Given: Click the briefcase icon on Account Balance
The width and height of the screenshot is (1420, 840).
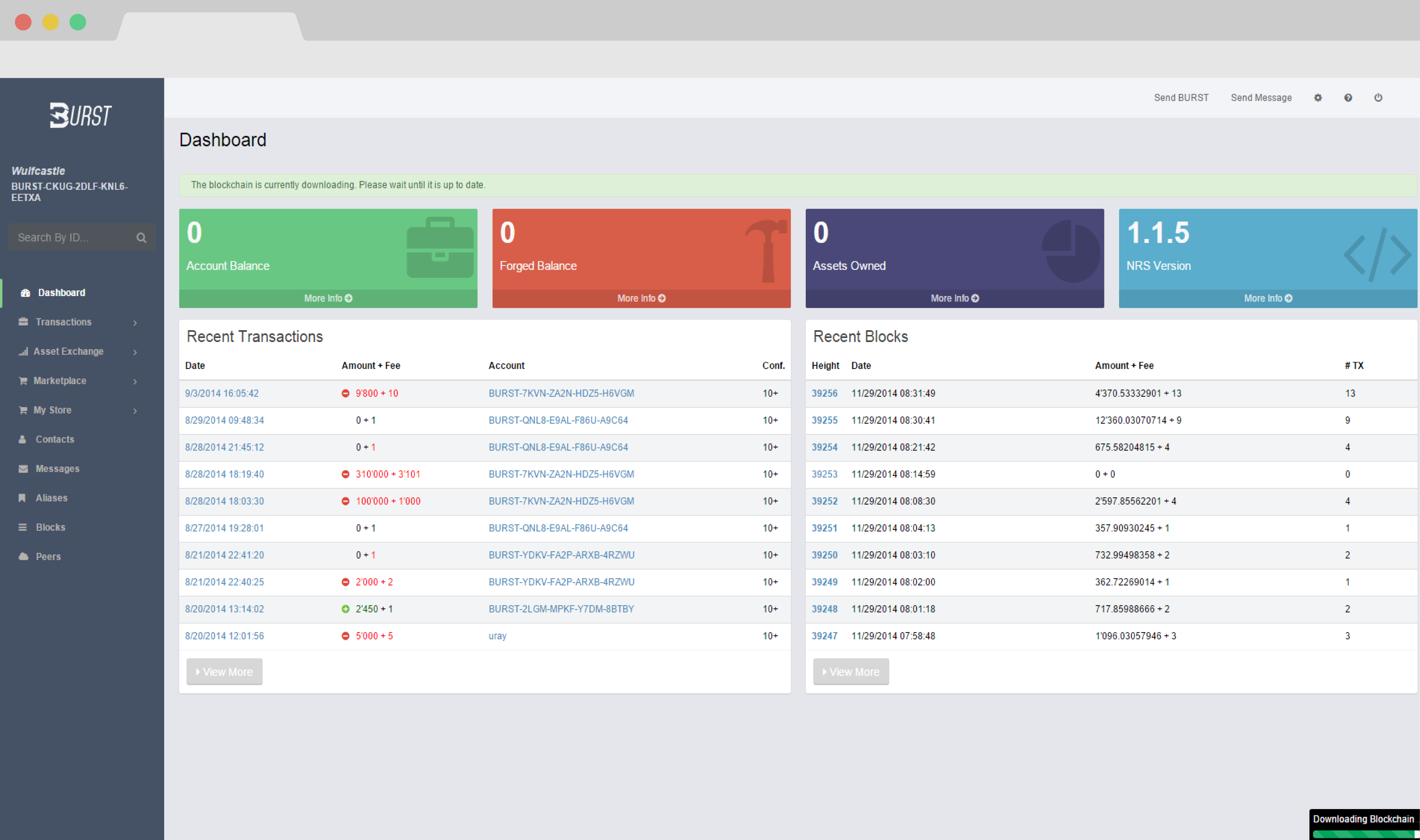Looking at the screenshot, I should [x=440, y=247].
